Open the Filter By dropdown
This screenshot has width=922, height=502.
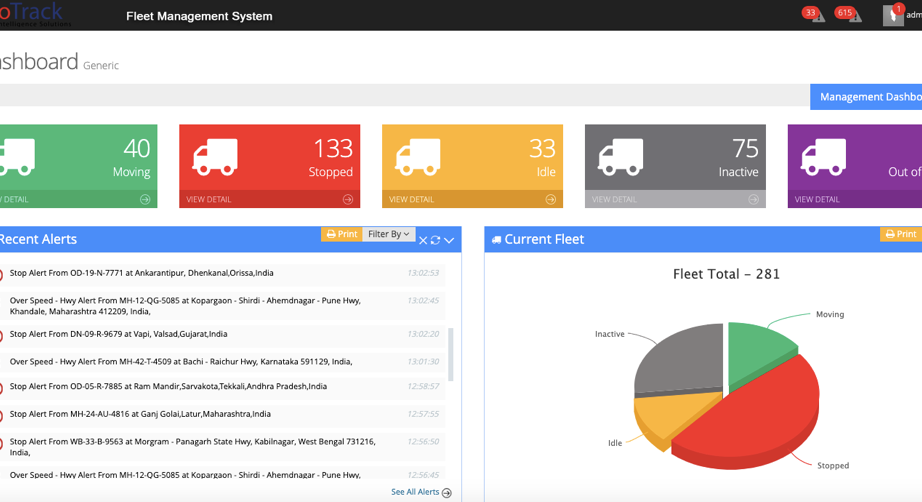point(388,234)
